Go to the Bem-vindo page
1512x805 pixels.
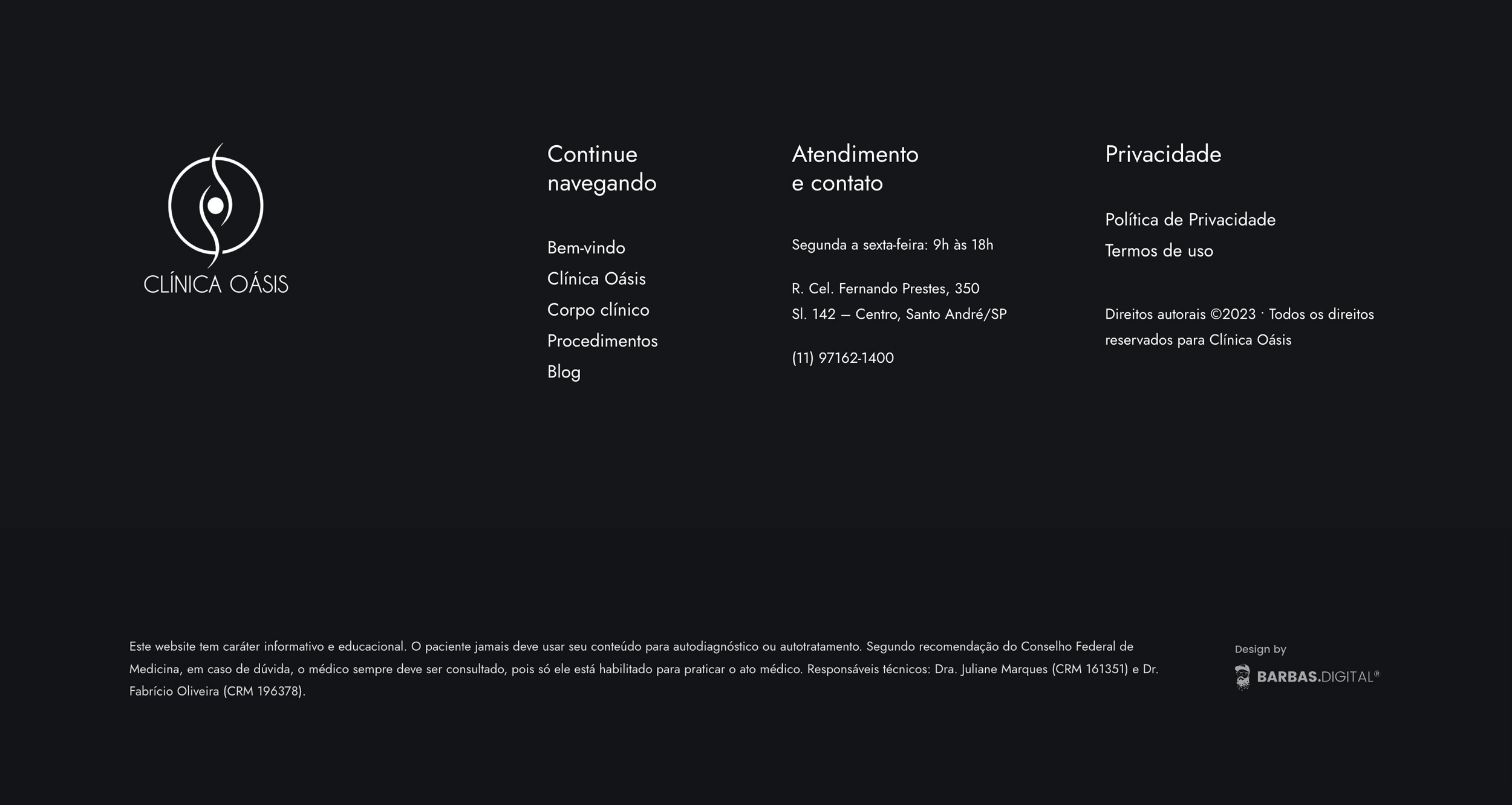(x=585, y=247)
